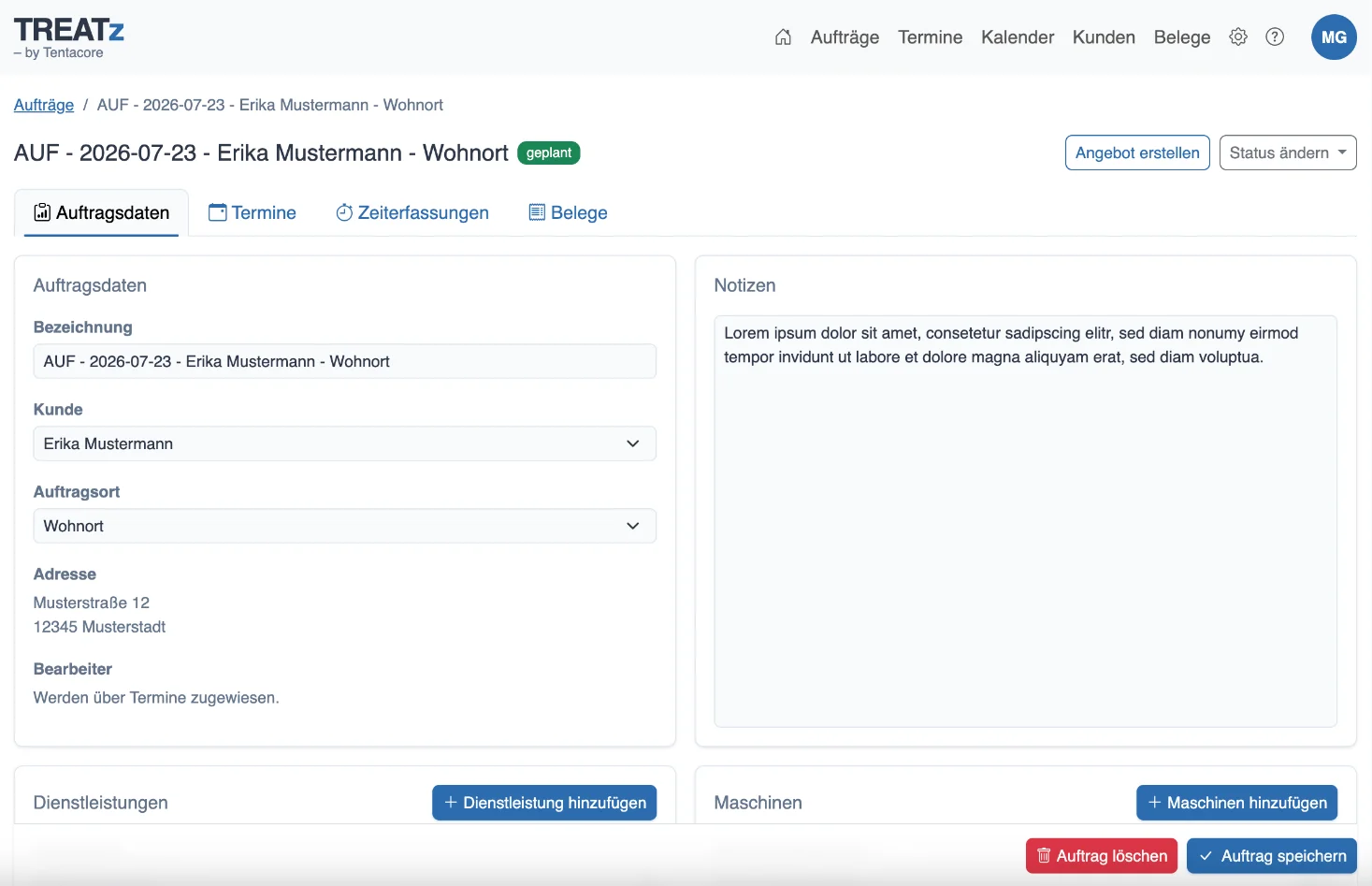Click into the Bezeichnung input field

[344, 361]
